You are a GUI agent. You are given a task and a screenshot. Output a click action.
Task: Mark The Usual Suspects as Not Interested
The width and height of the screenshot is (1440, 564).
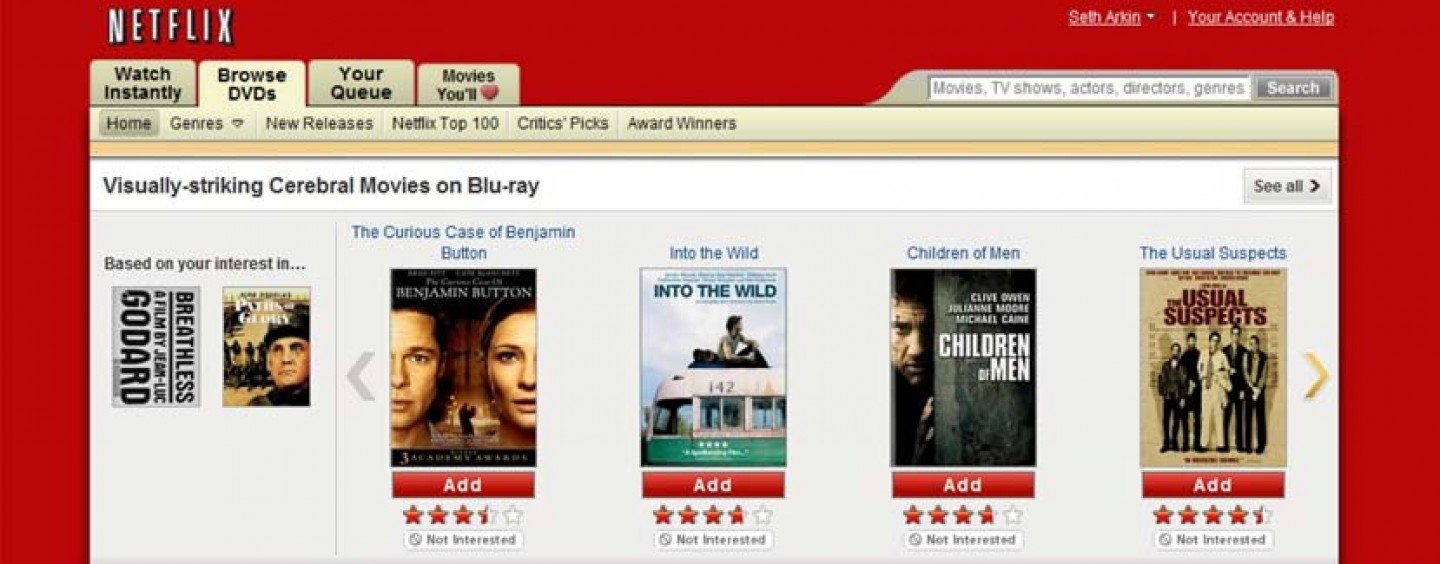tap(1213, 540)
